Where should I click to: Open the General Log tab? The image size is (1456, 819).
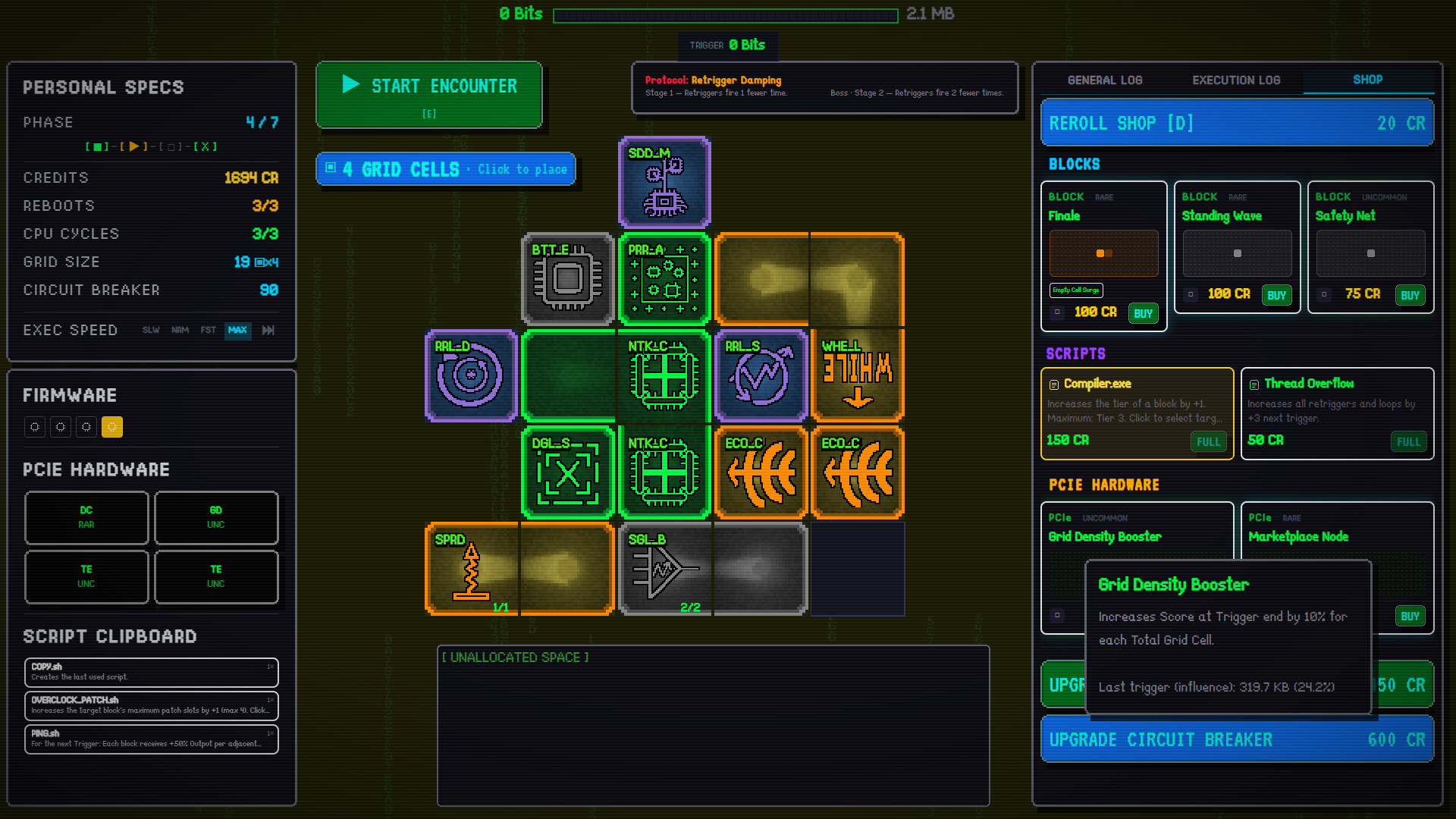1105,80
